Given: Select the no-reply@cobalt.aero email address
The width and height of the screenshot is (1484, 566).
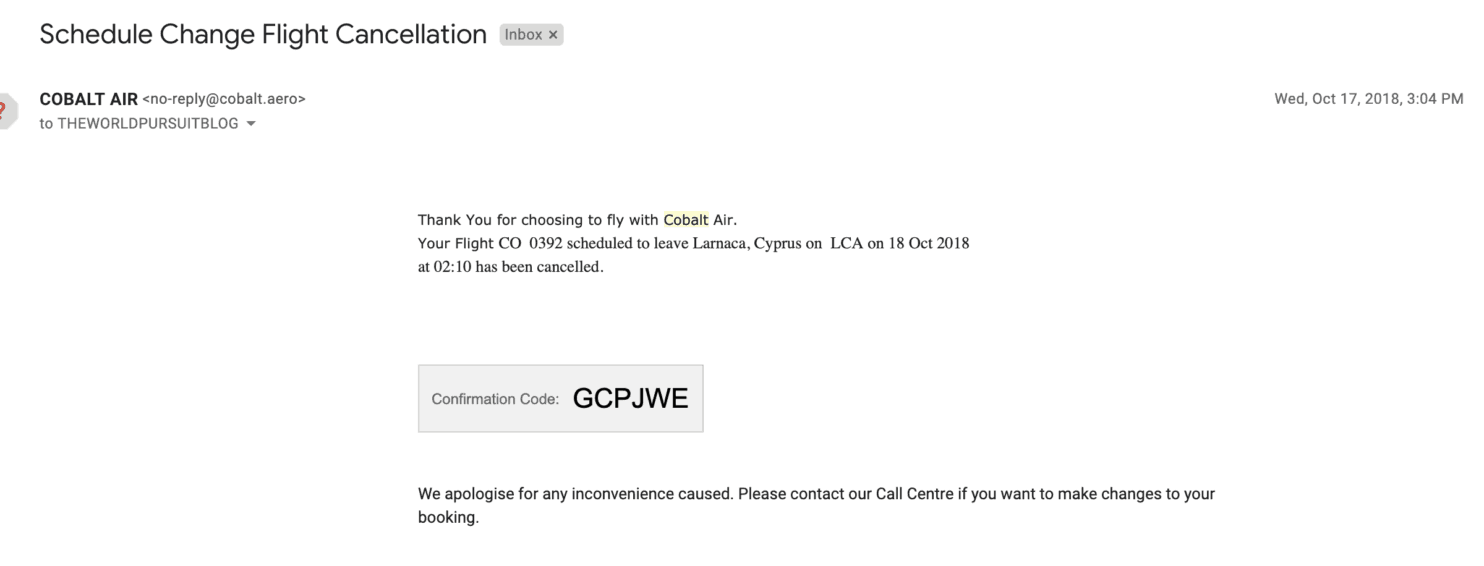Looking at the screenshot, I should 224,99.
